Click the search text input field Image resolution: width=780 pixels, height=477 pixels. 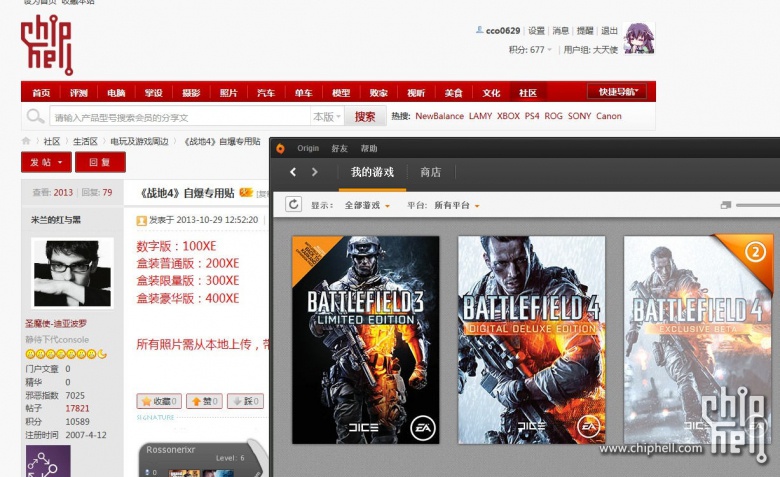[x=180, y=117]
